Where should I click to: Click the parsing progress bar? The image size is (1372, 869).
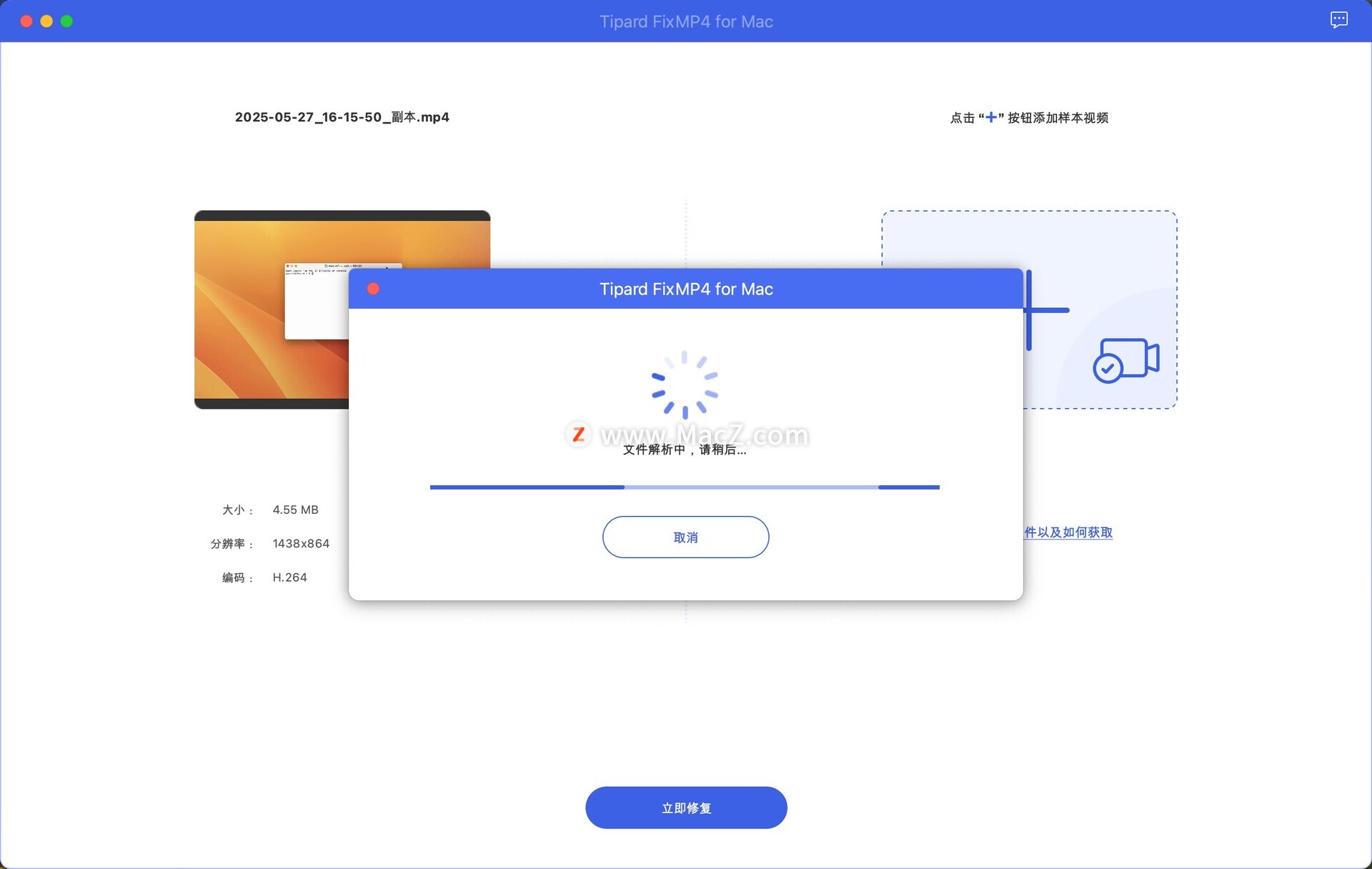tap(685, 487)
